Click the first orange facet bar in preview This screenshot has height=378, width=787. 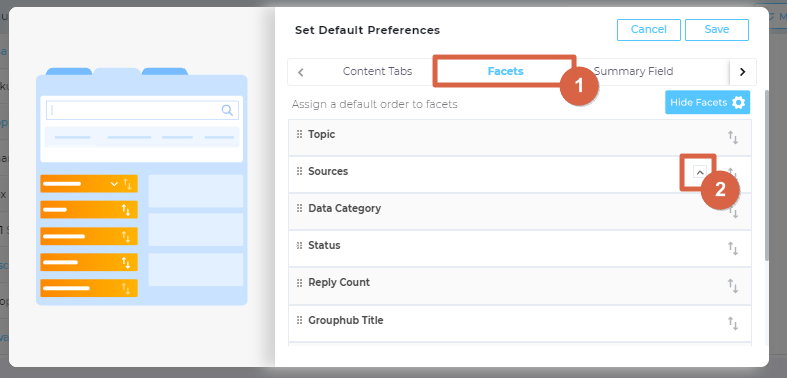tap(89, 184)
